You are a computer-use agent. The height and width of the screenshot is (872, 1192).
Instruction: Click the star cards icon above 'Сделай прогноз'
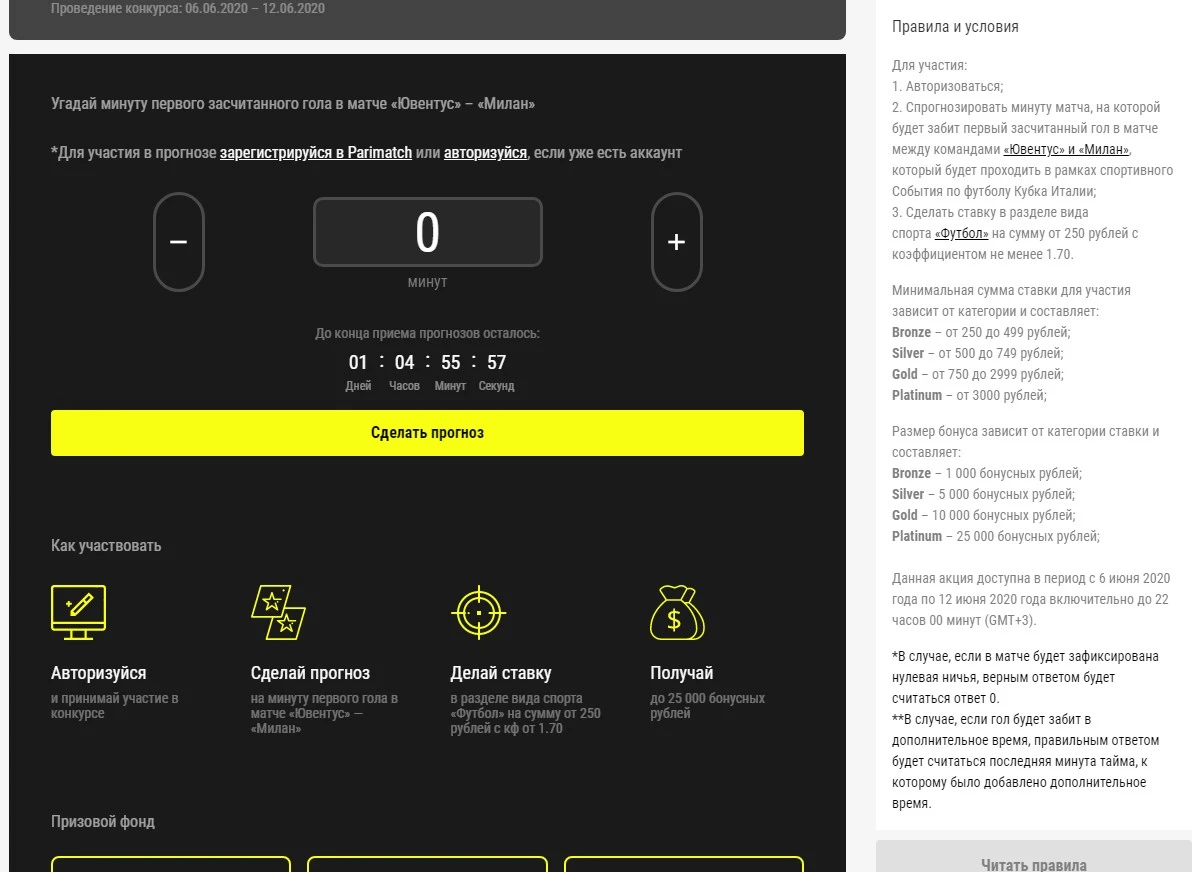click(x=278, y=612)
